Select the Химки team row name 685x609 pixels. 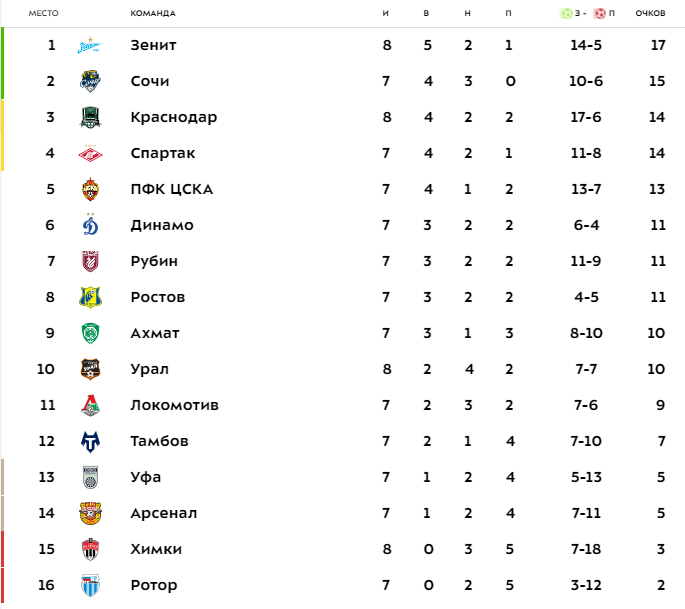click(156, 549)
